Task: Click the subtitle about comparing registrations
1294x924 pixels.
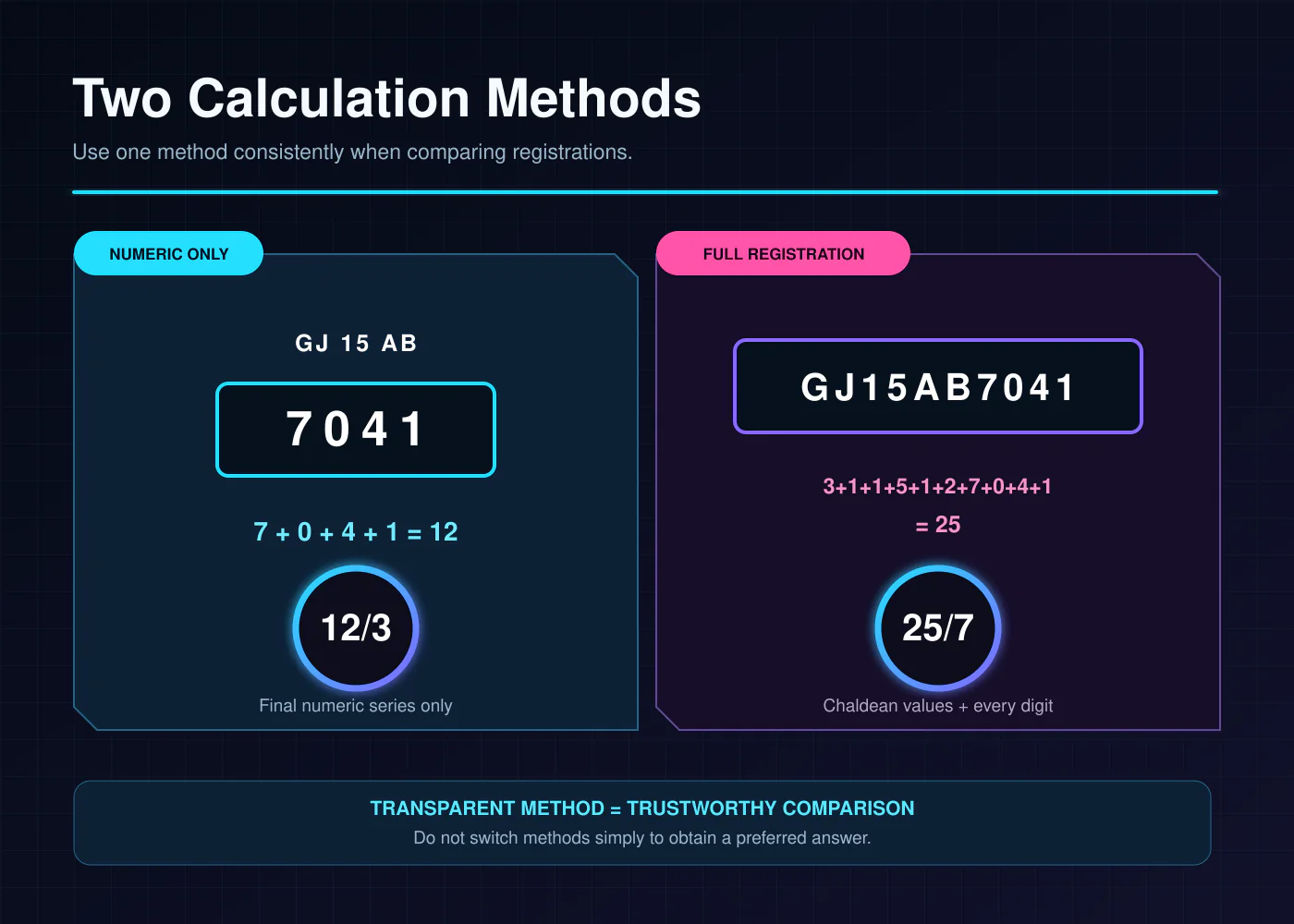Action: click(x=352, y=152)
